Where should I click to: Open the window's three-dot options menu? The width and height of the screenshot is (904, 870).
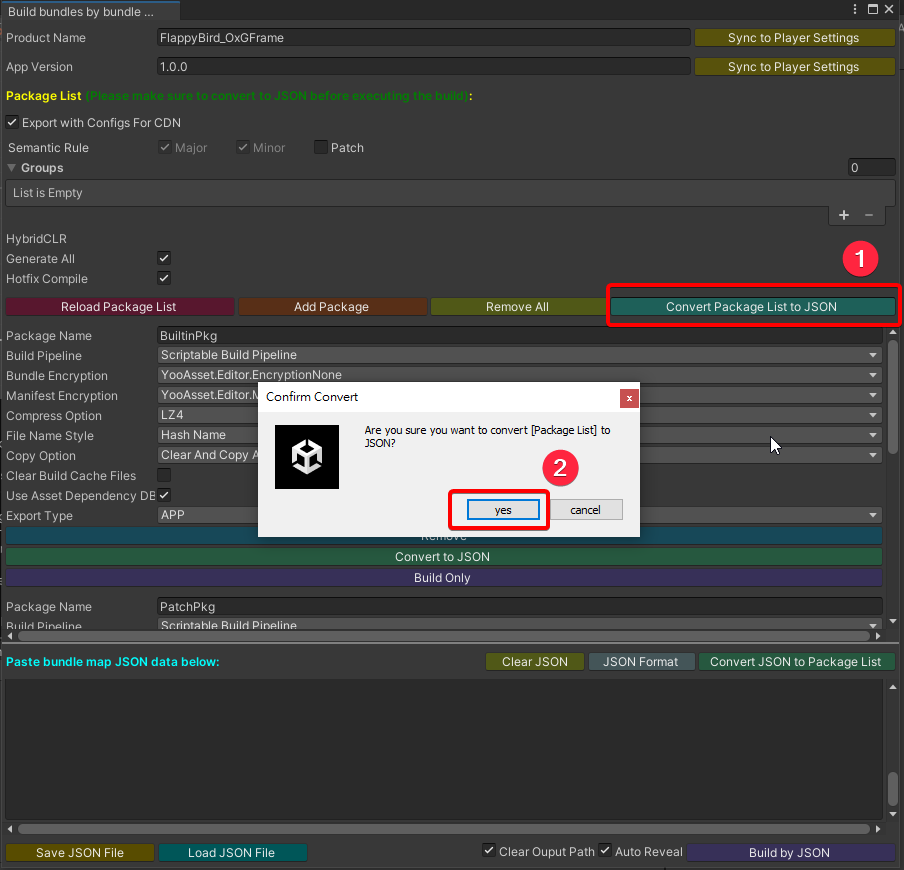click(854, 9)
